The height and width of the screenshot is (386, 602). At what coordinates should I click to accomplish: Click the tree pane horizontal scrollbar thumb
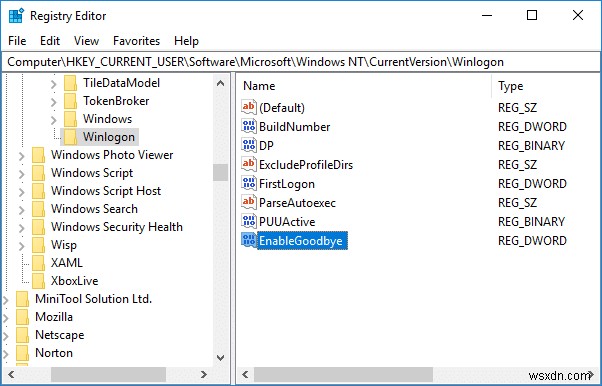coord(108,374)
